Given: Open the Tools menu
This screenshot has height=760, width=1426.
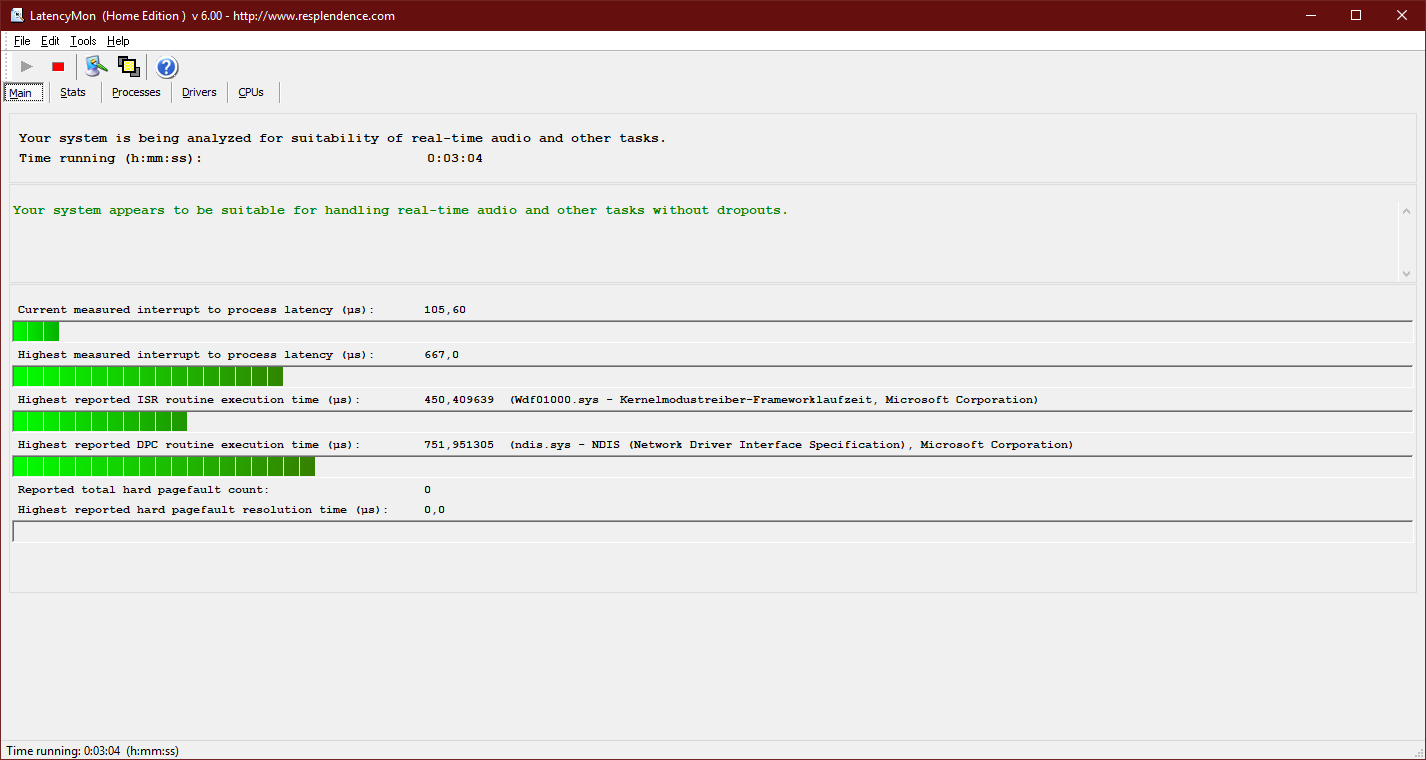Looking at the screenshot, I should coord(83,41).
